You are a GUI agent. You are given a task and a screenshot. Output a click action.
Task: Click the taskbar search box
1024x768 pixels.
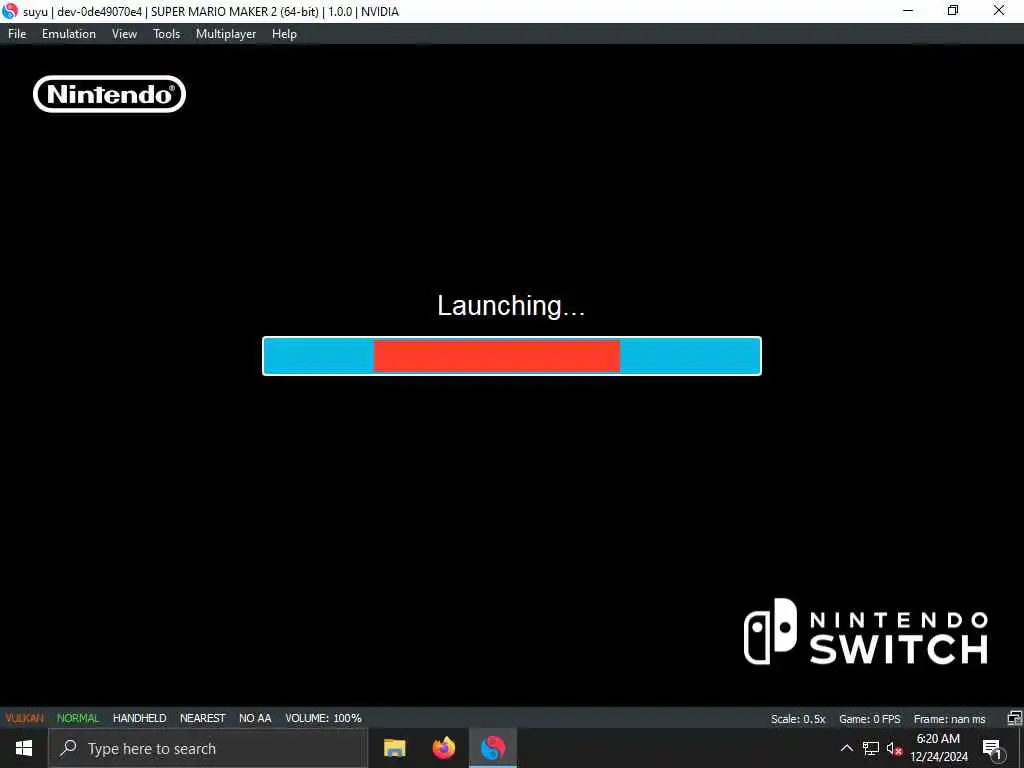(x=208, y=748)
